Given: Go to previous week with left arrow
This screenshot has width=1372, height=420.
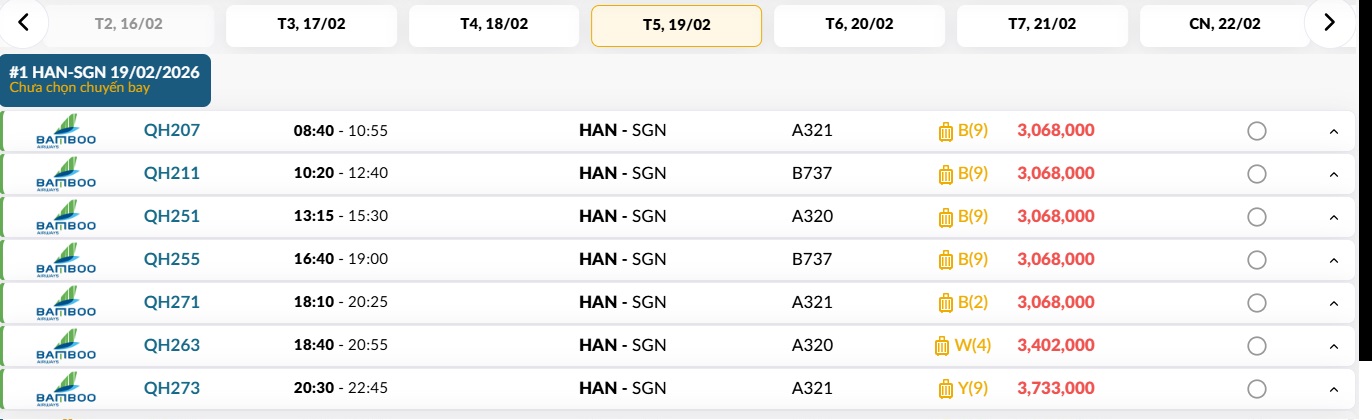Looking at the screenshot, I should 23,23.
